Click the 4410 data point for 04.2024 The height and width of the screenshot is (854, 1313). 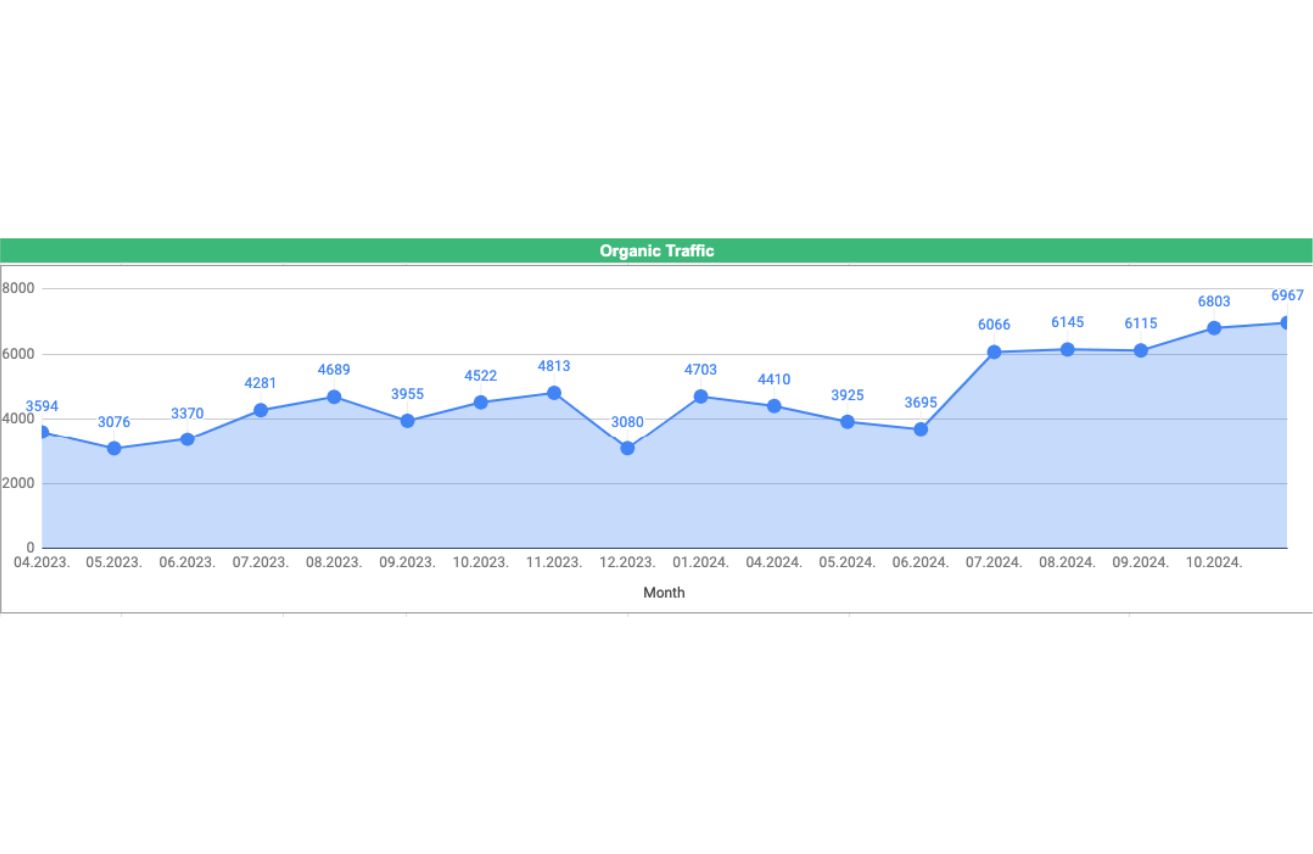[774, 406]
